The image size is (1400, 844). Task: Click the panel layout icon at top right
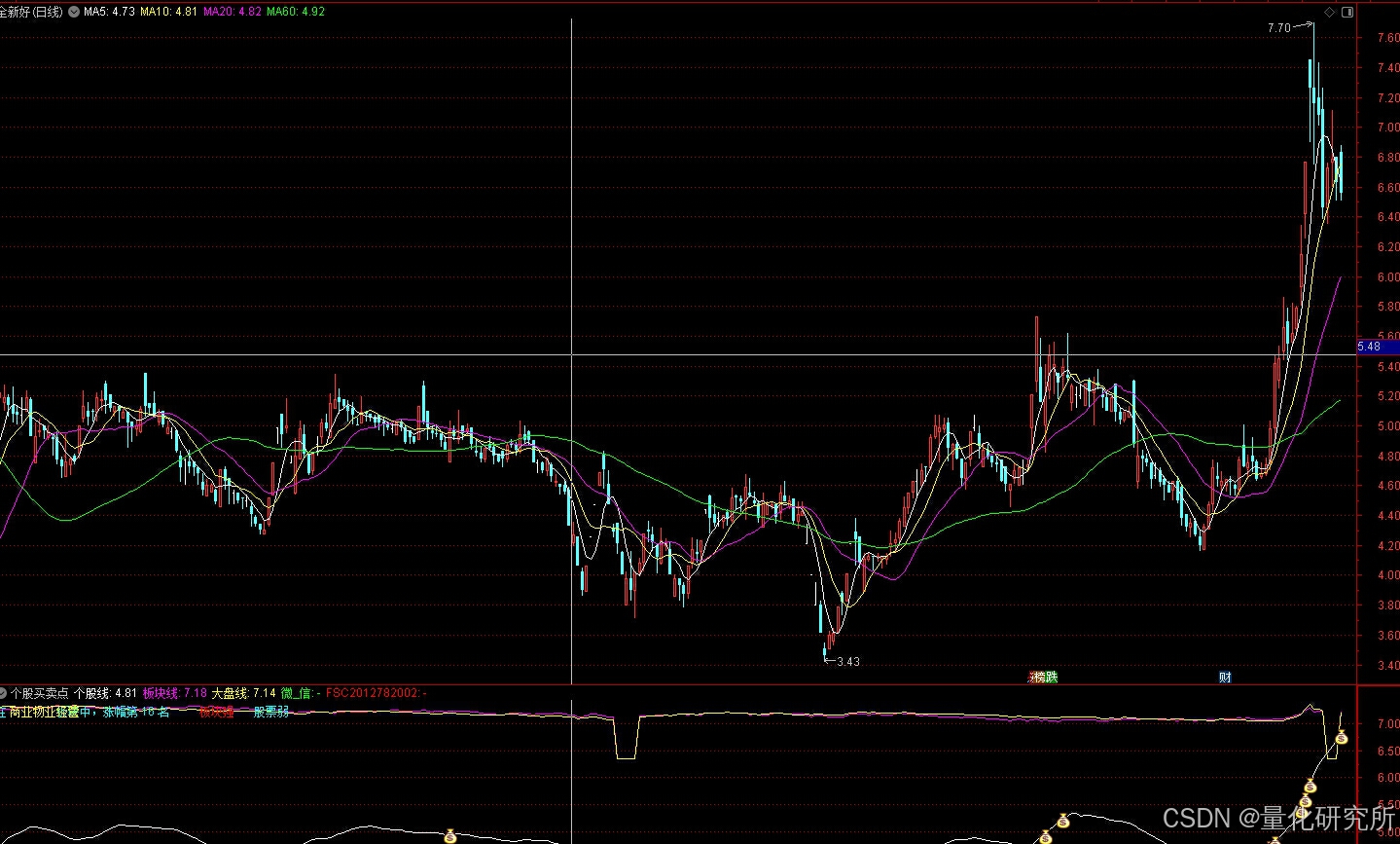click(1347, 12)
